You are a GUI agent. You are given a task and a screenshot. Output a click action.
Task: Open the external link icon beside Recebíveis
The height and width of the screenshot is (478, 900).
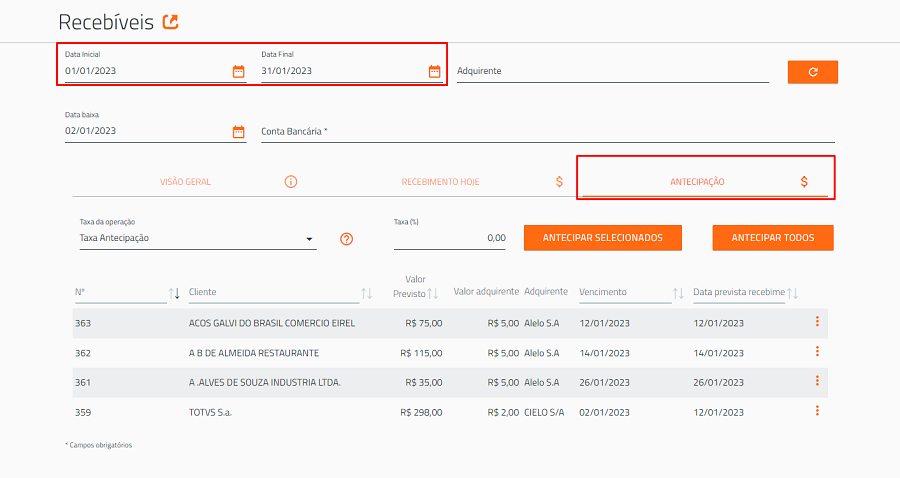tap(170, 22)
